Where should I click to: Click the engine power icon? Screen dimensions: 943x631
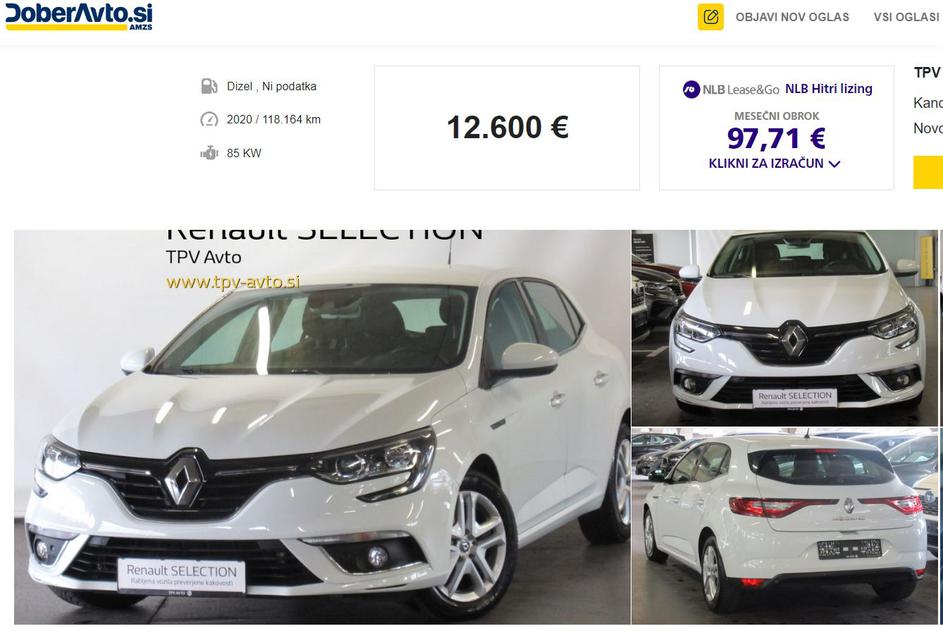pos(209,153)
